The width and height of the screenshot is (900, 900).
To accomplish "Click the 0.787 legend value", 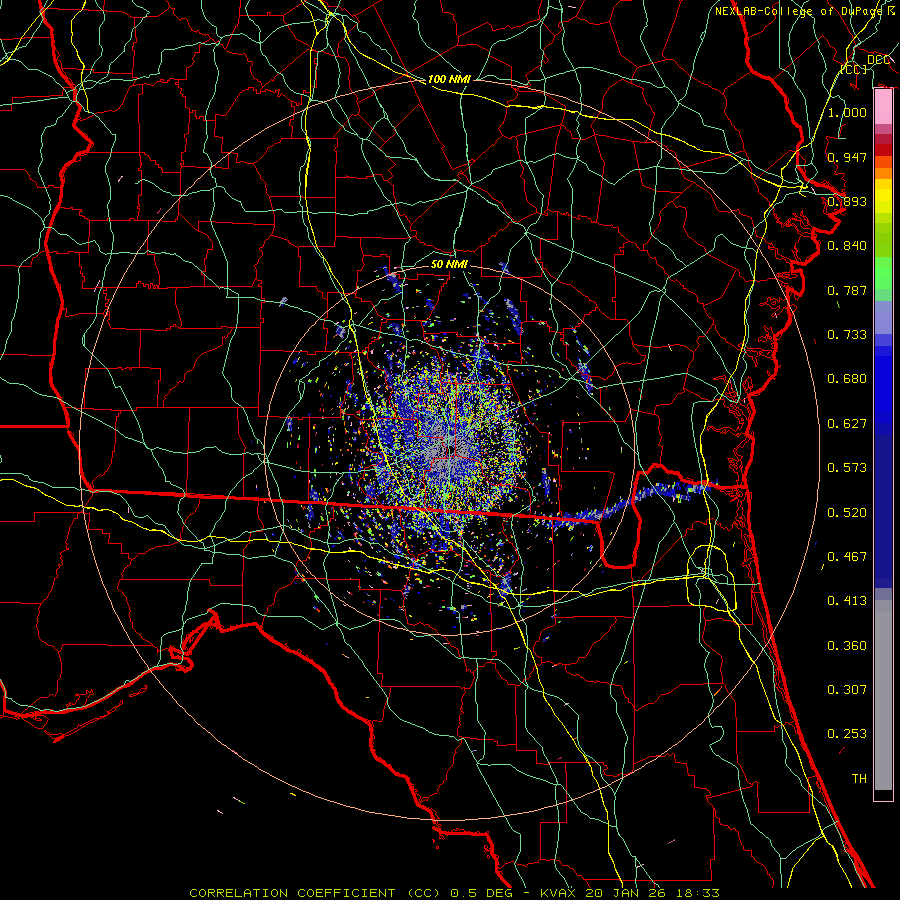I will (x=847, y=290).
